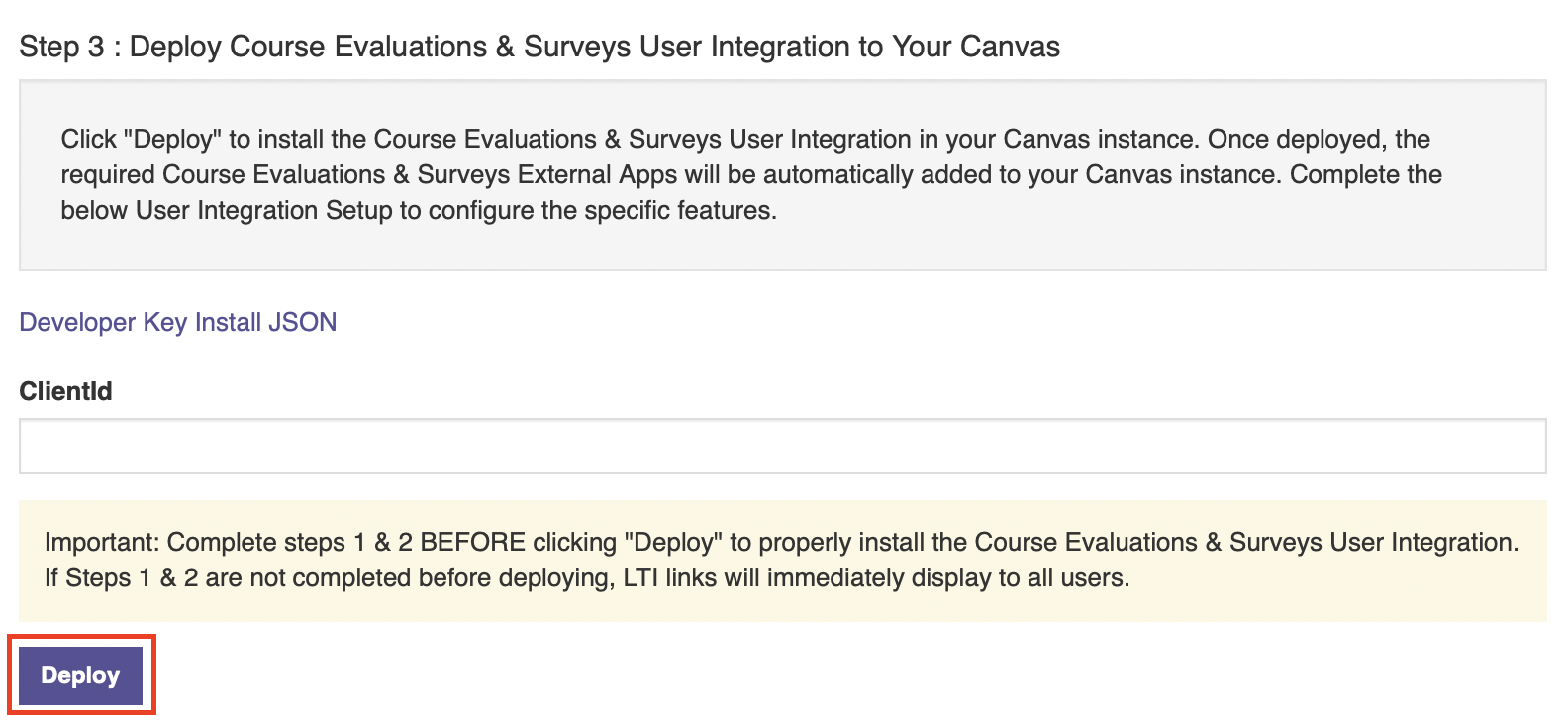Click the yellow Important warning banner

tap(782, 560)
